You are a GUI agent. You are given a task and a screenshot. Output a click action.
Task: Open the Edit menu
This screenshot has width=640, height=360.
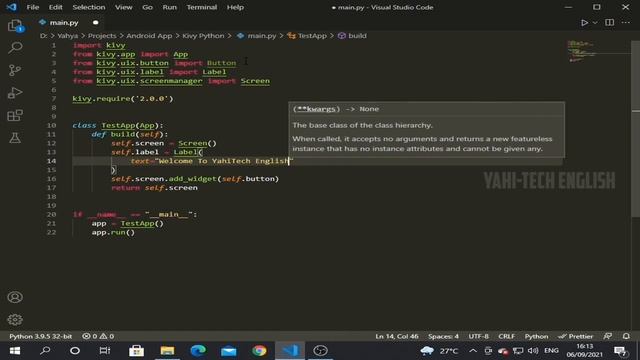56,7
